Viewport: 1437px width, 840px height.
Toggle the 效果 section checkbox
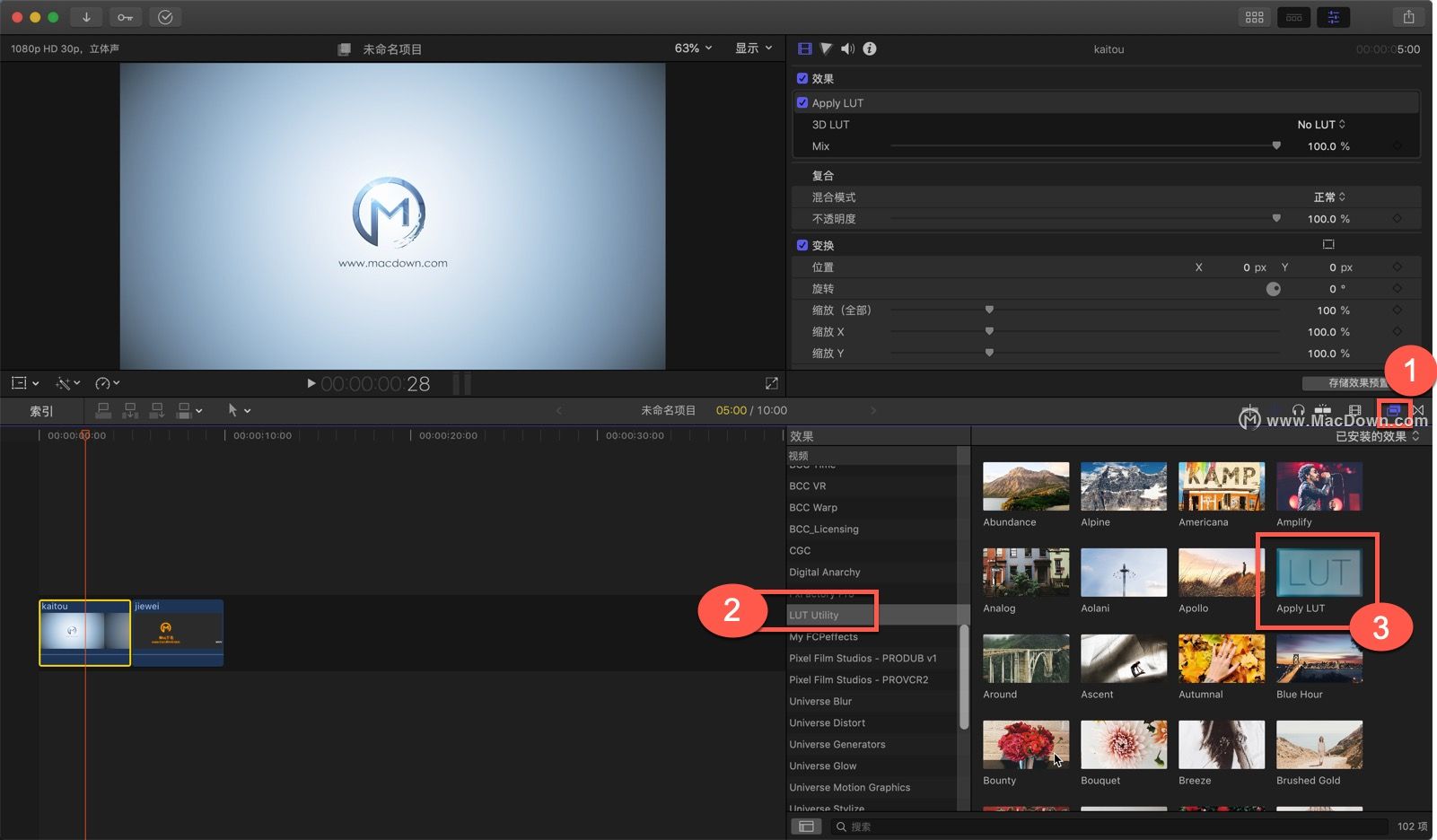click(802, 78)
